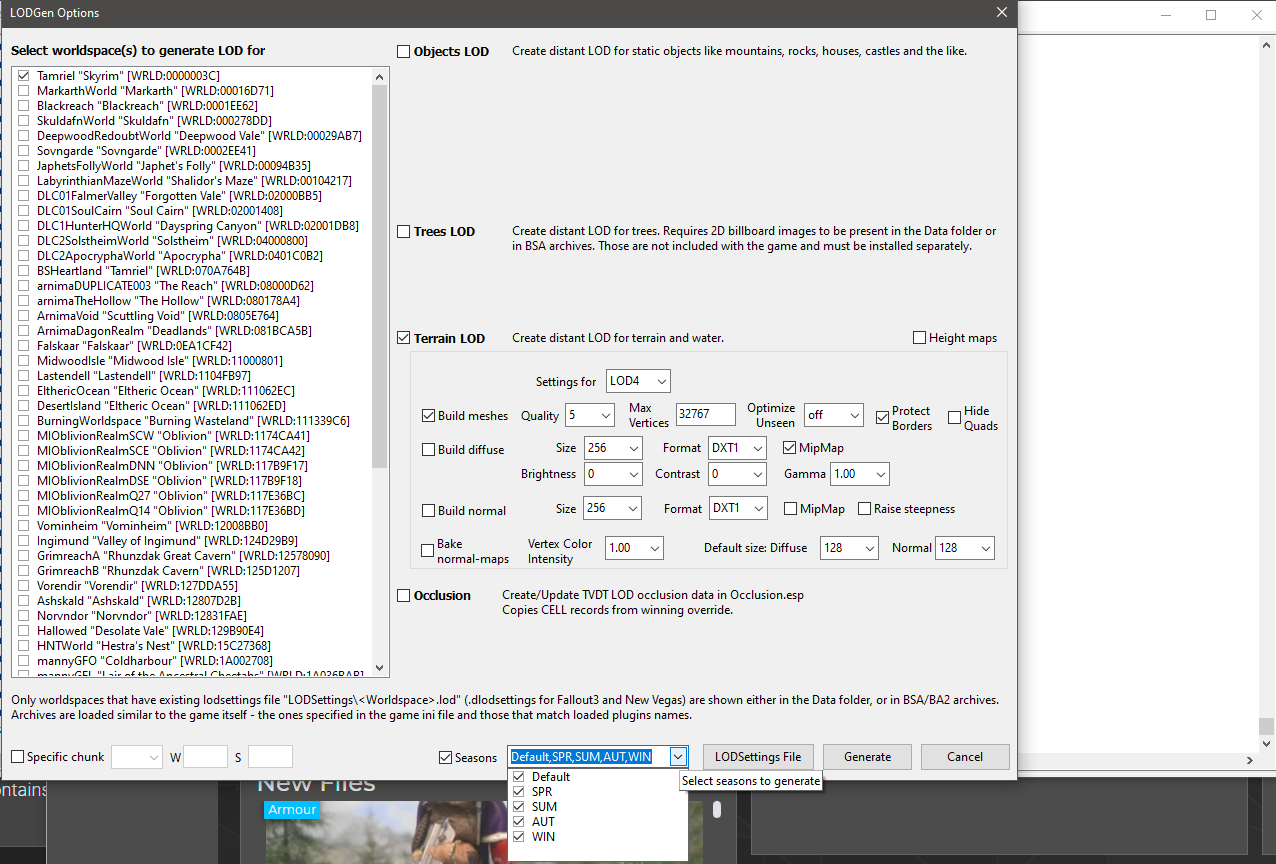Uncheck SUM in seasons list
Viewport: 1276px width, 864px height.
(x=518, y=807)
